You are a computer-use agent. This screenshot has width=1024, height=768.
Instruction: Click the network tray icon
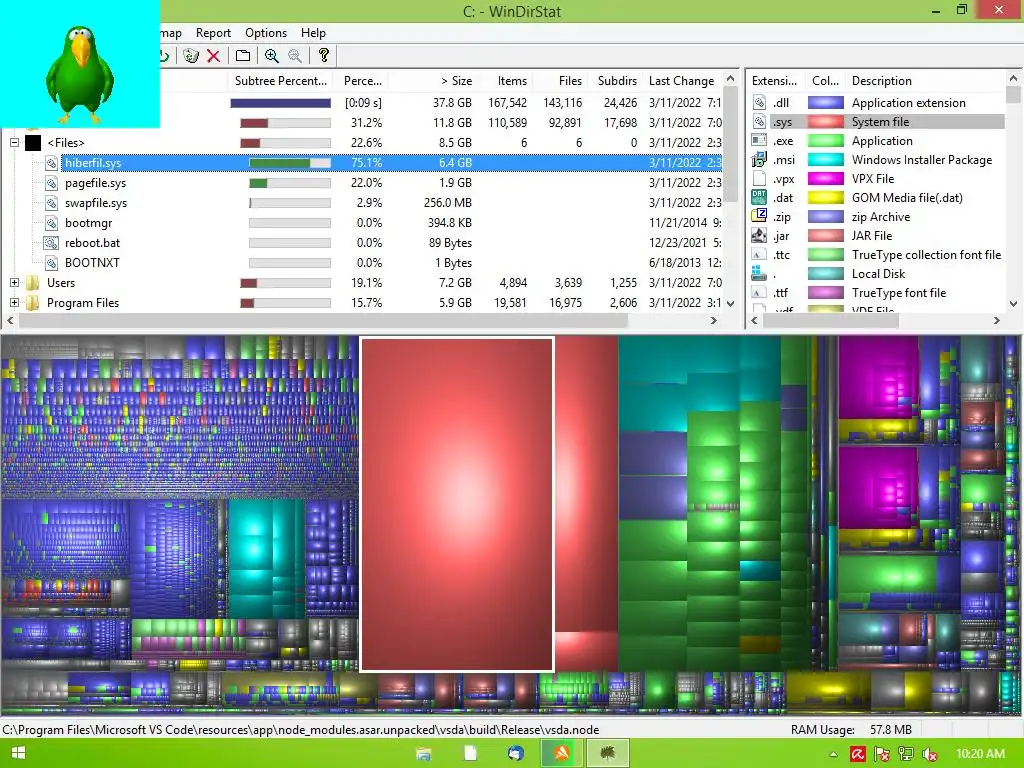pyautogui.click(x=906, y=754)
